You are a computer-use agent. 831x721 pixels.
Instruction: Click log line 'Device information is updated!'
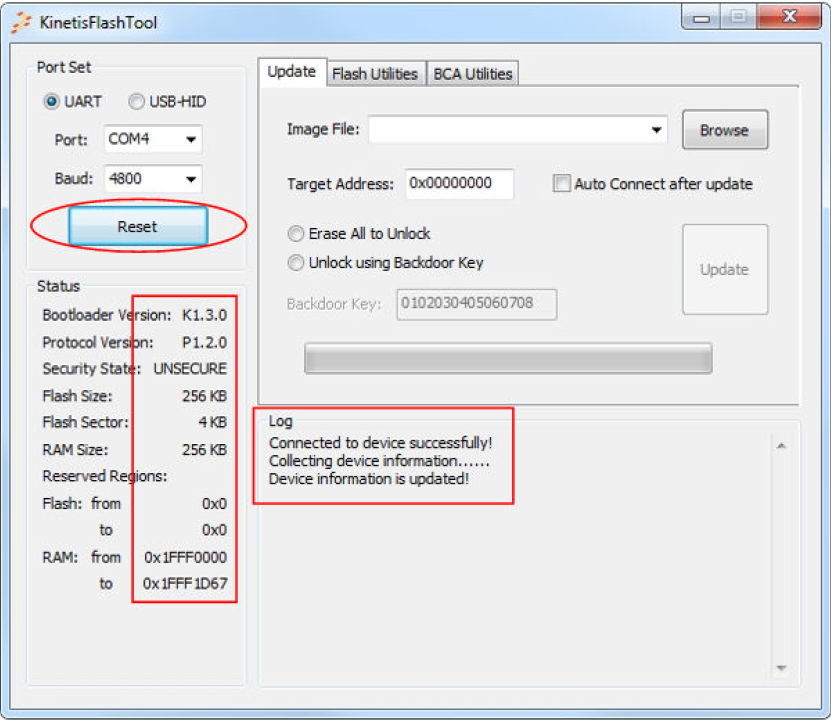(x=369, y=479)
